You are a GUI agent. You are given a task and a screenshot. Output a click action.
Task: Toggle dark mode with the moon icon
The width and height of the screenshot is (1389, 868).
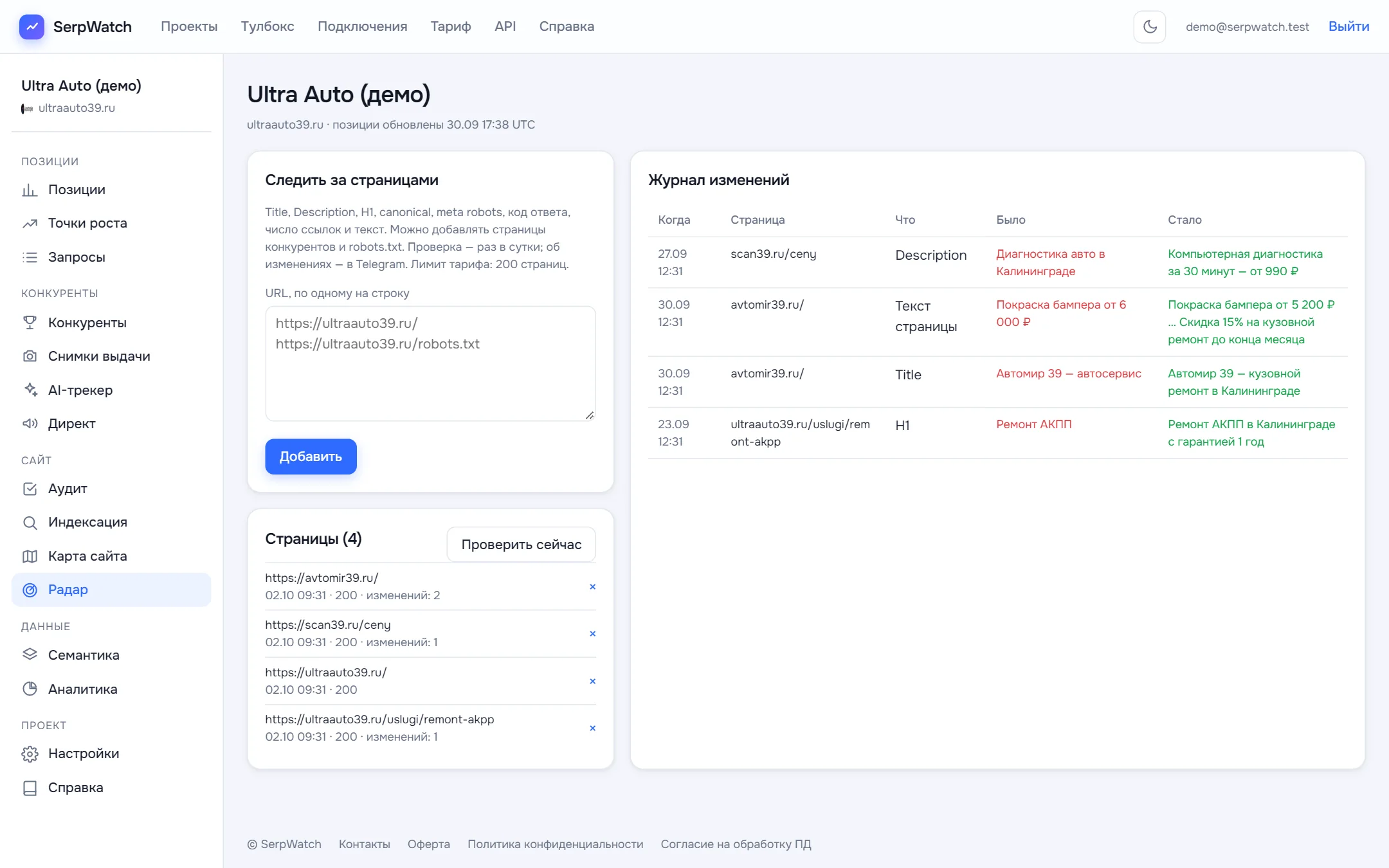(x=1150, y=26)
